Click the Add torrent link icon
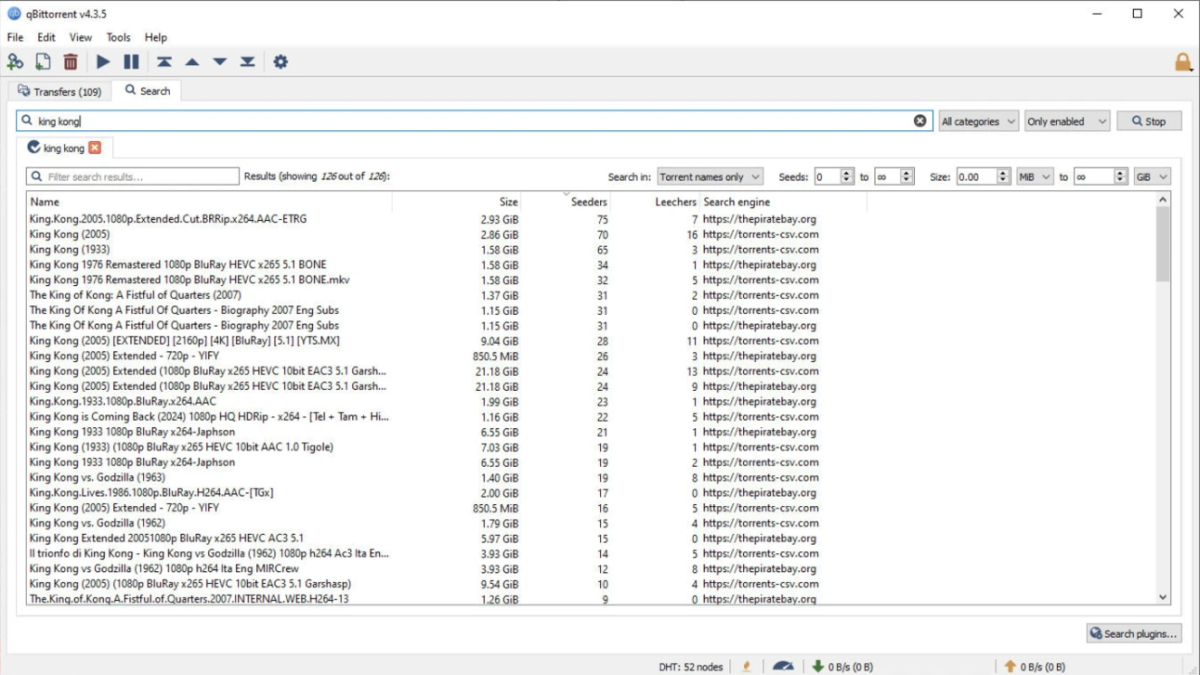Screen dimensions: 1200x675 click(x=15, y=62)
